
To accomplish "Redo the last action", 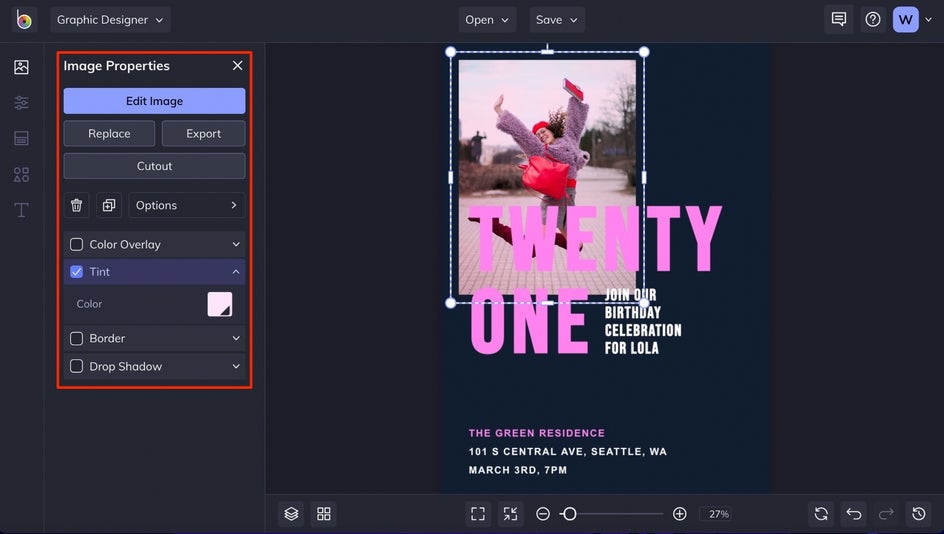I will [886, 514].
